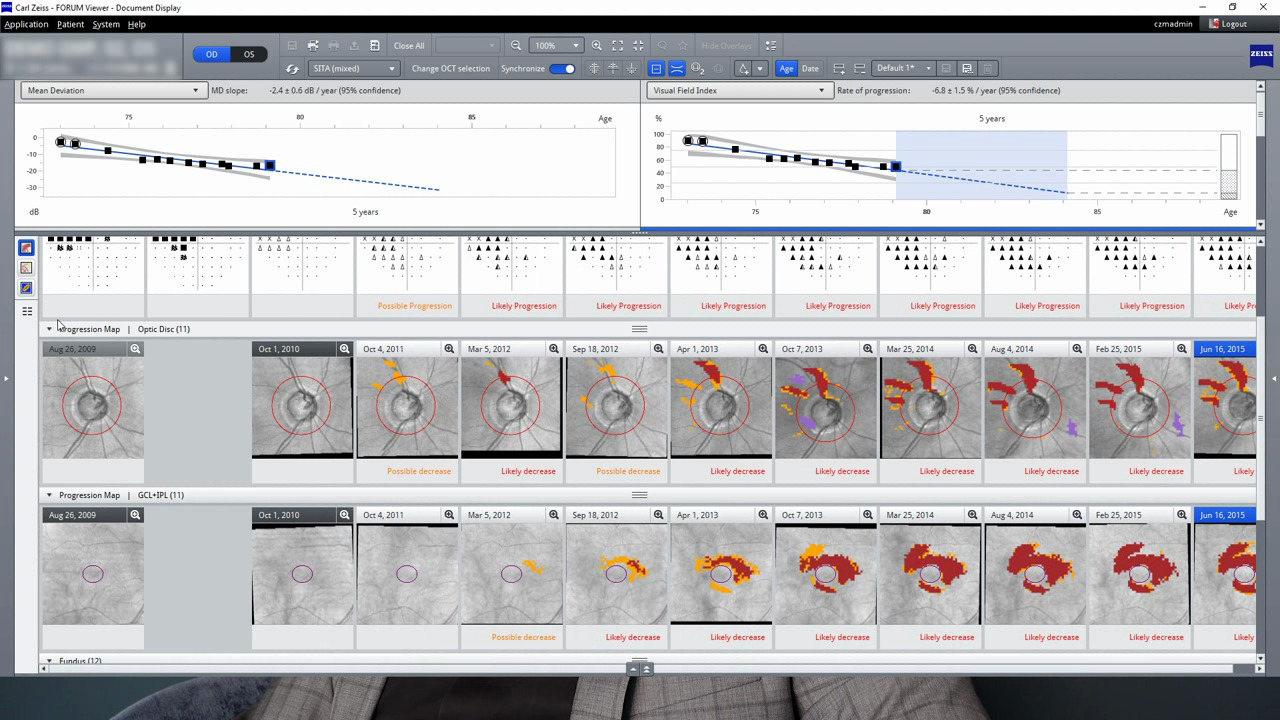Zoom out with the minus magnifier

(516, 46)
